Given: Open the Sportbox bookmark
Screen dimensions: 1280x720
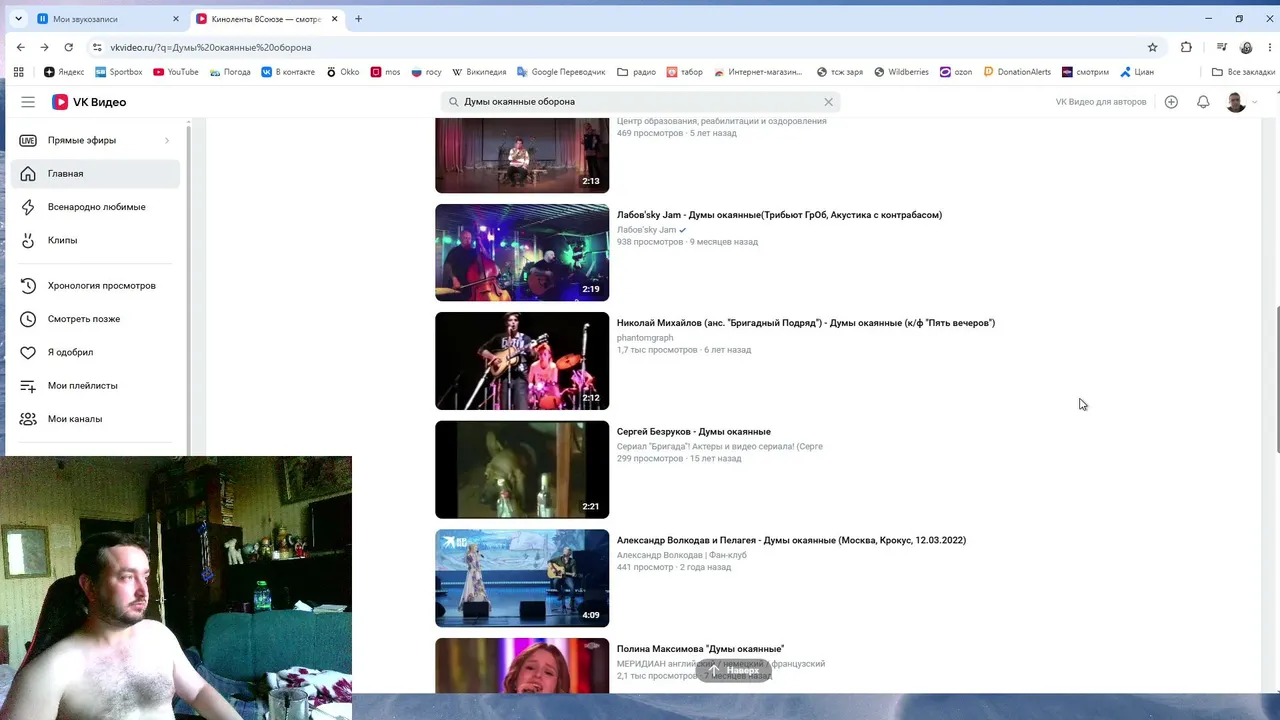Looking at the screenshot, I should point(119,72).
